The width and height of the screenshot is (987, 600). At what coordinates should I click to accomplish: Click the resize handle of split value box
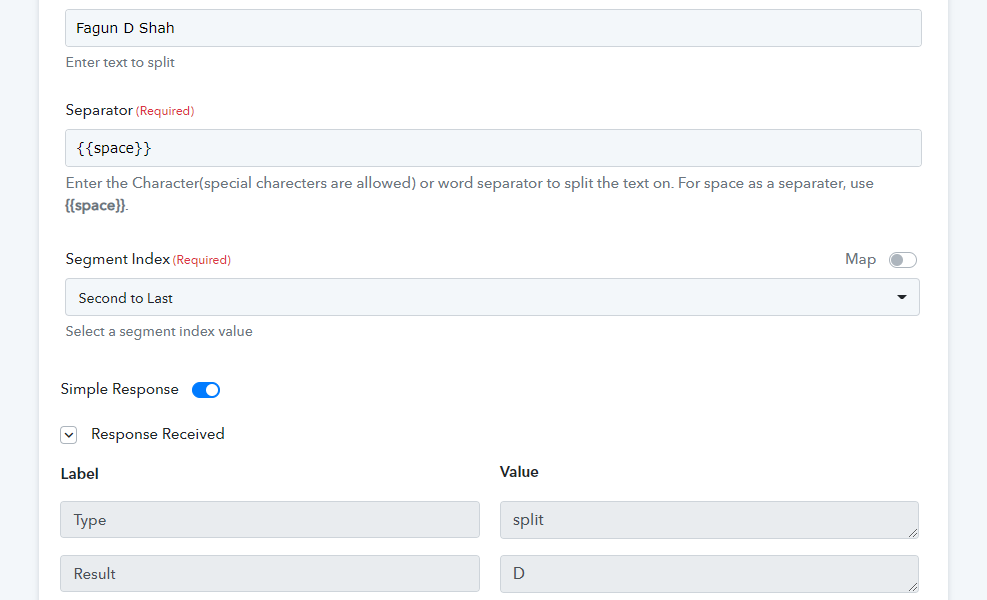point(913,533)
